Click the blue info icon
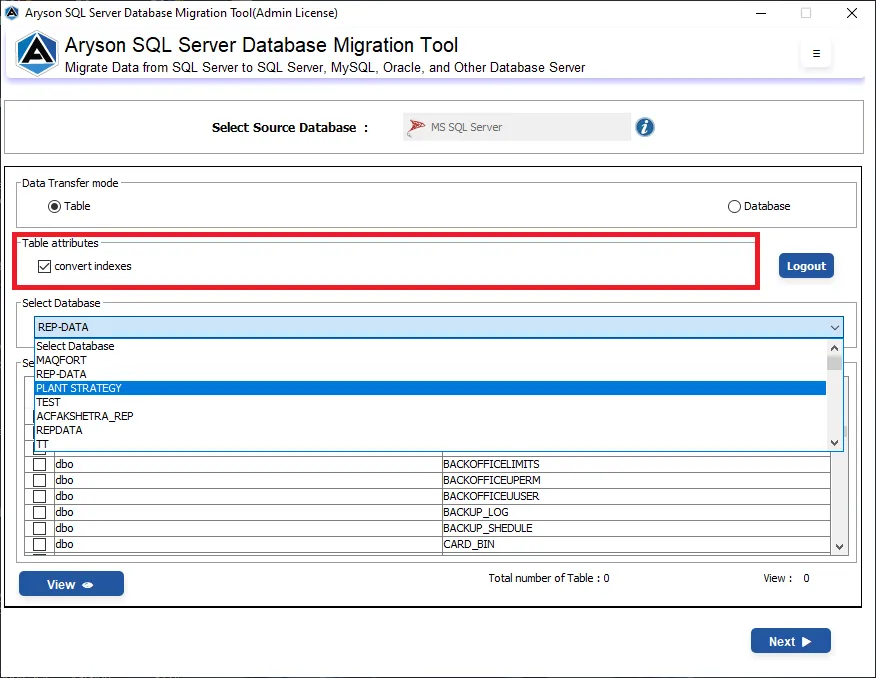This screenshot has width=876, height=678. click(x=644, y=127)
